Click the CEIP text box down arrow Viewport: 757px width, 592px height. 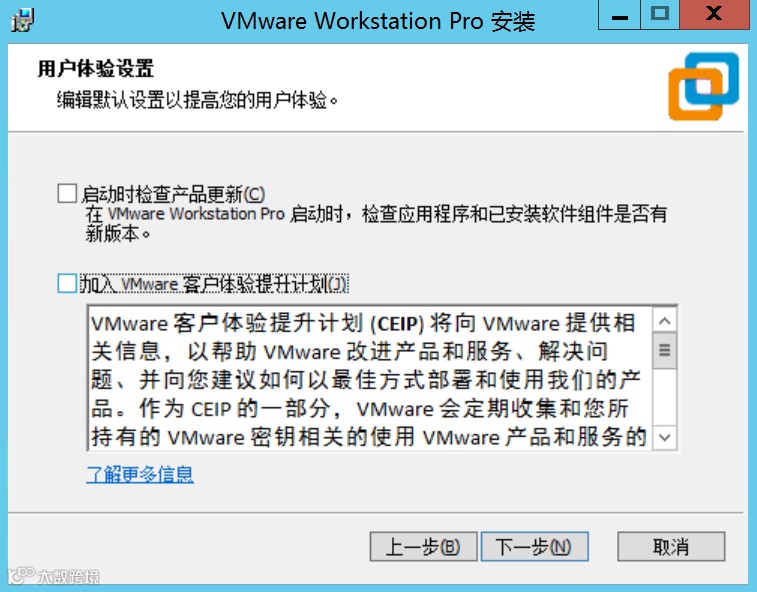(x=665, y=437)
